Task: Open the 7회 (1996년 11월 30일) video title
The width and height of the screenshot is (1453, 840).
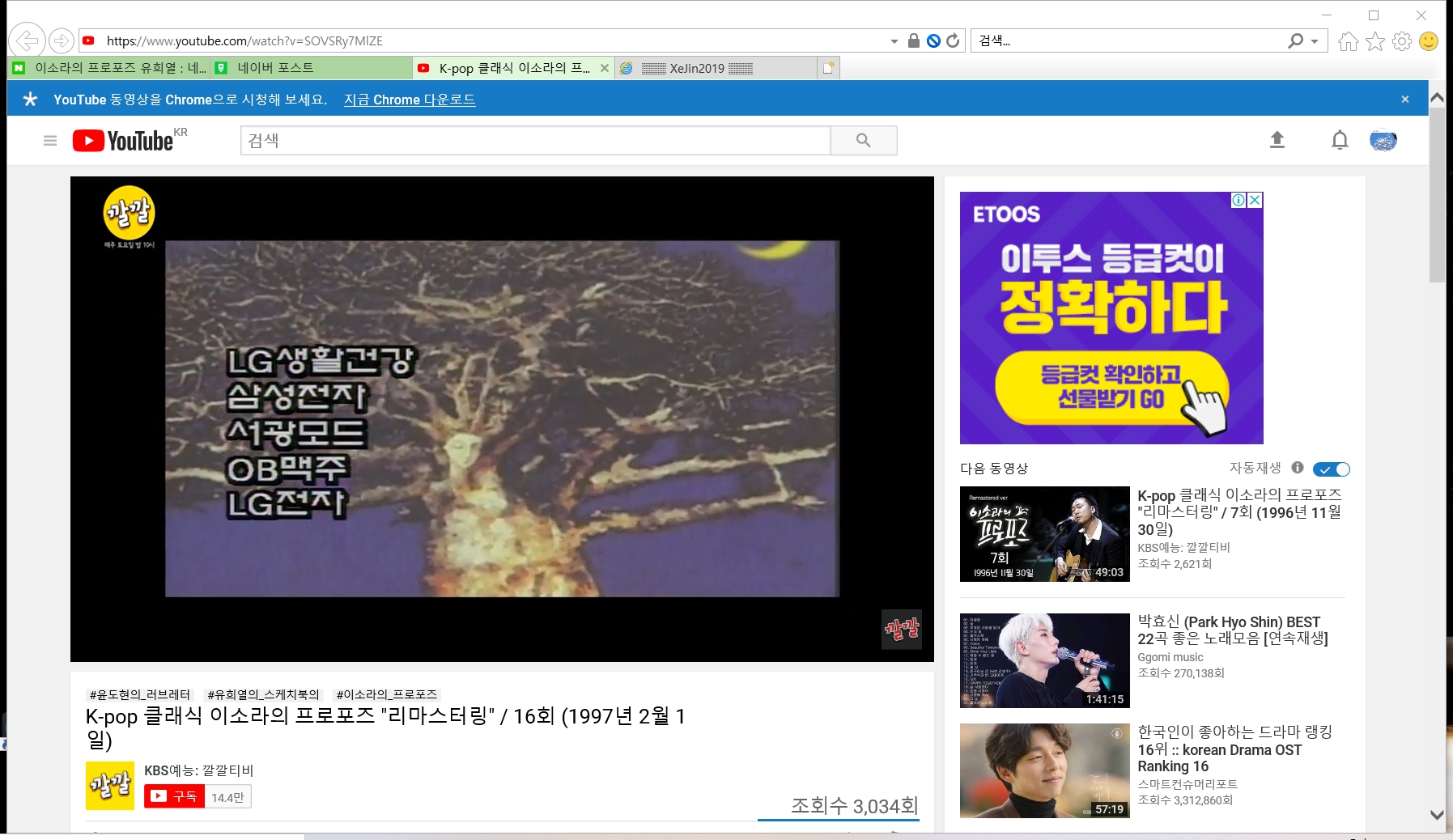Action: pyautogui.click(x=1239, y=511)
